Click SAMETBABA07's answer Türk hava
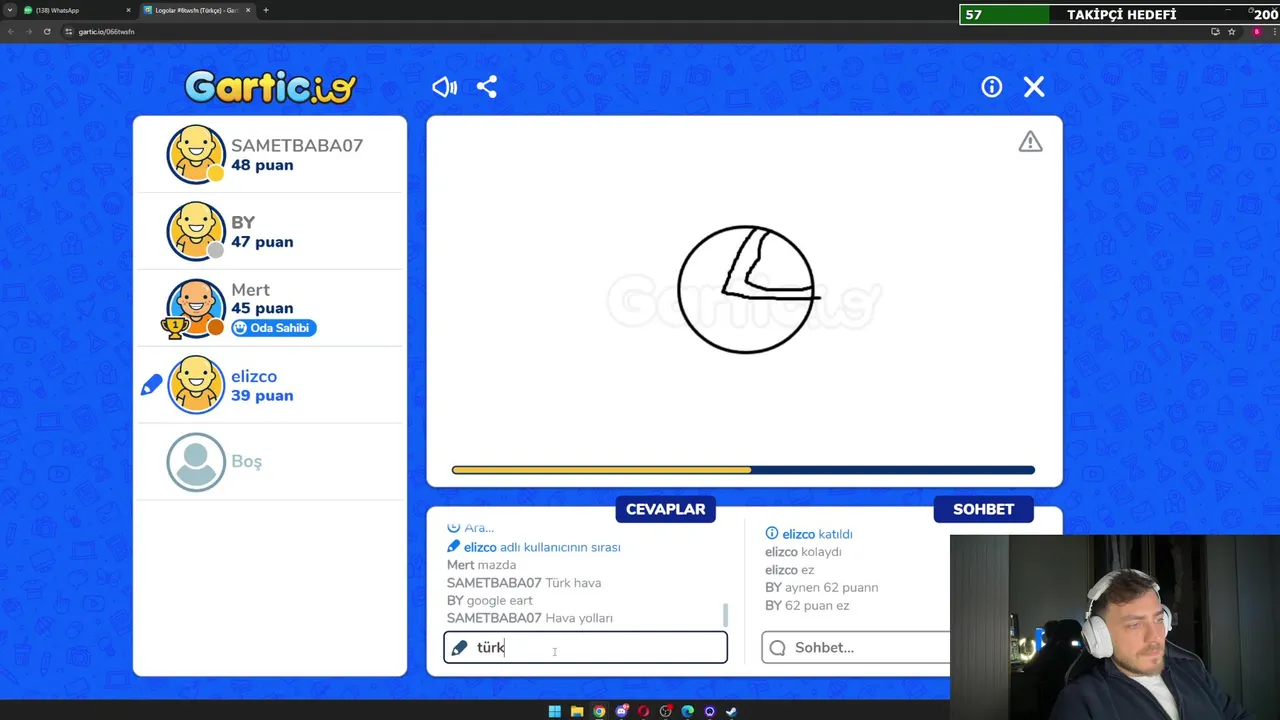This screenshot has width=1280, height=720. [x=524, y=583]
